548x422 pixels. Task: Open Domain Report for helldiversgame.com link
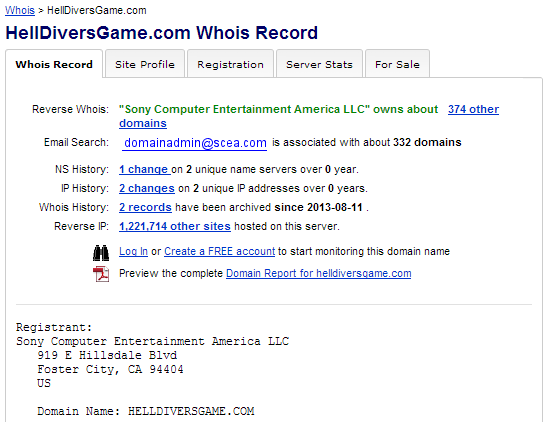(319, 273)
